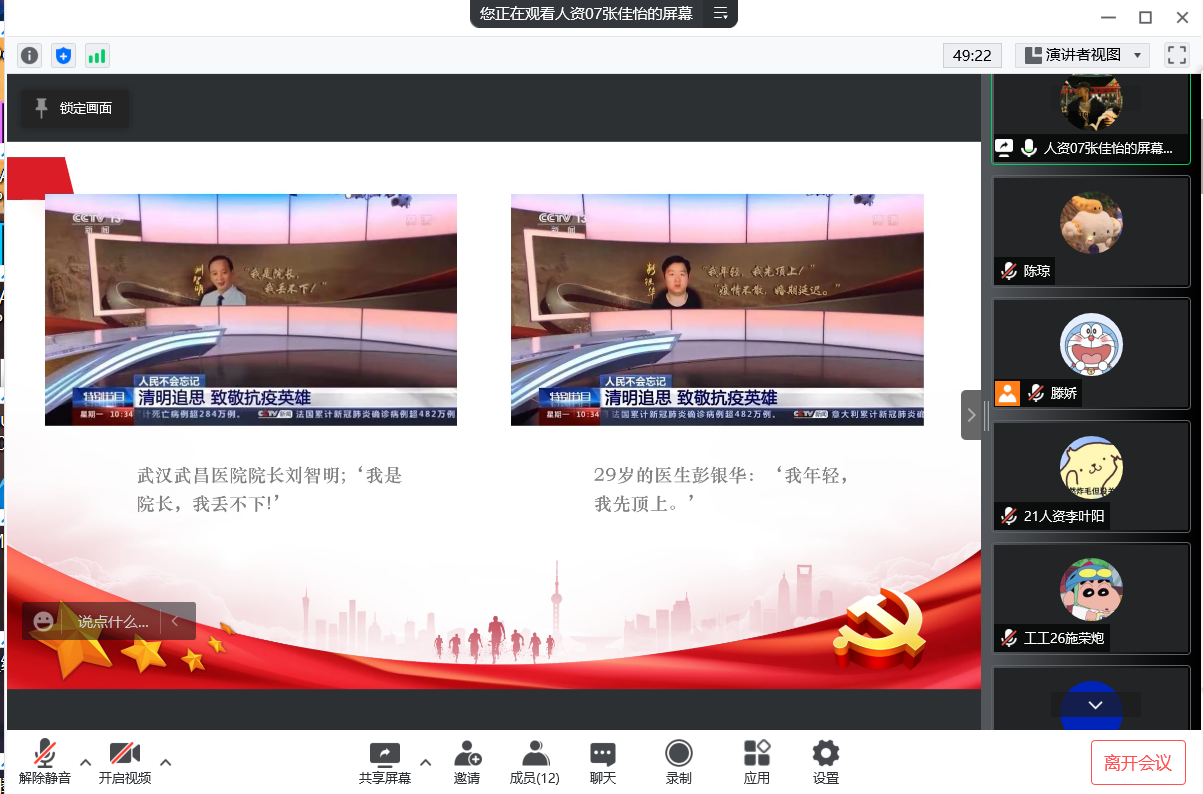Open the 演讲者视图 view dropdown
The width and height of the screenshot is (1203, 794).
(x=1082, y=55)
